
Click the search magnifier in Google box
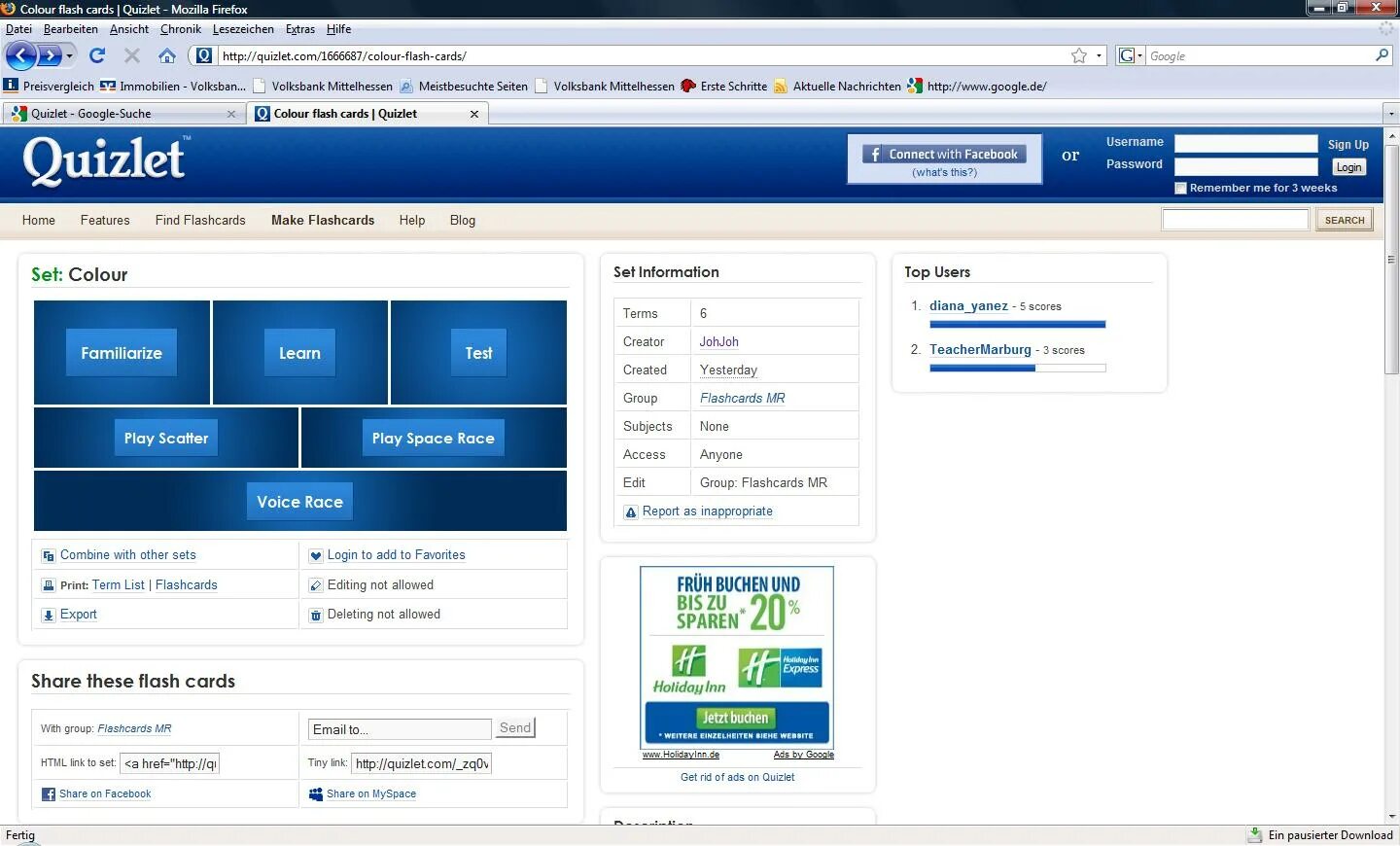tap(1382, 55)
